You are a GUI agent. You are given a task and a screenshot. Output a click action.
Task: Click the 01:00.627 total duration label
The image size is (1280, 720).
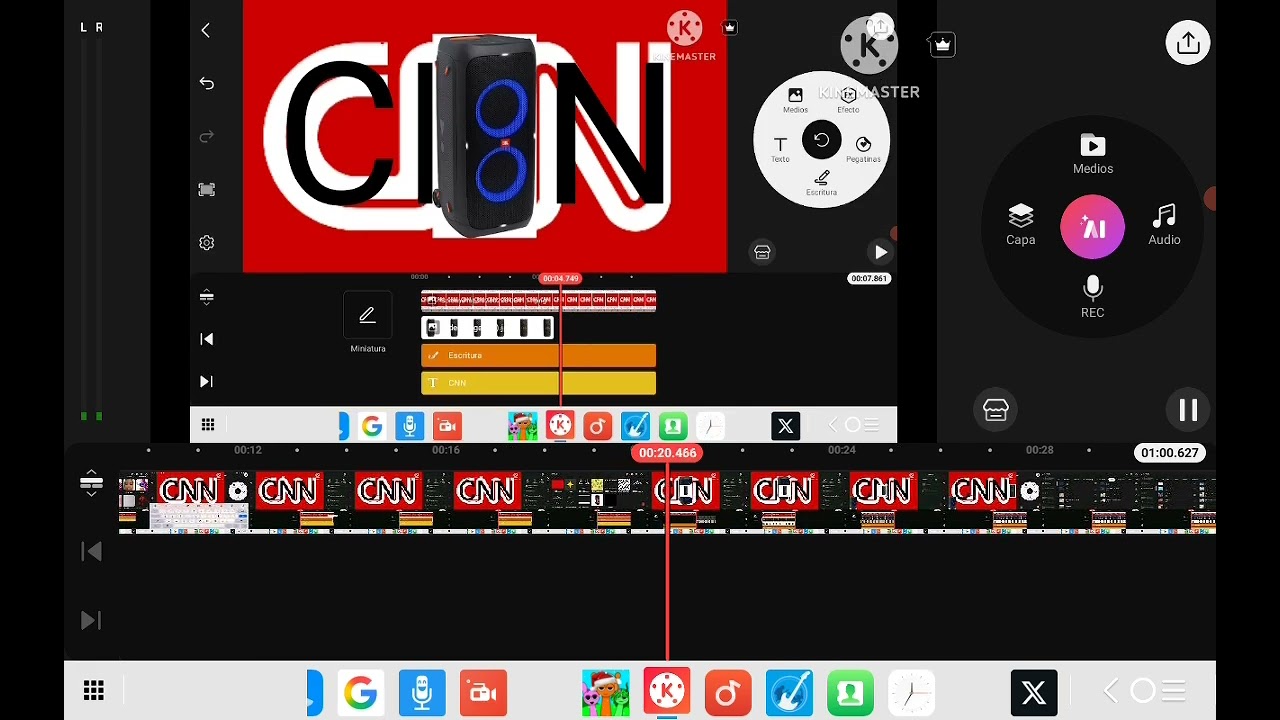click(x=1170, y=453)
